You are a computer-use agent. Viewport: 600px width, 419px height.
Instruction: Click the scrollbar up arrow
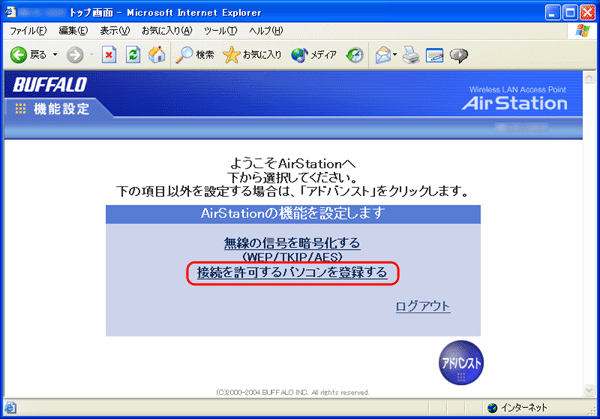tap(589, 78)
